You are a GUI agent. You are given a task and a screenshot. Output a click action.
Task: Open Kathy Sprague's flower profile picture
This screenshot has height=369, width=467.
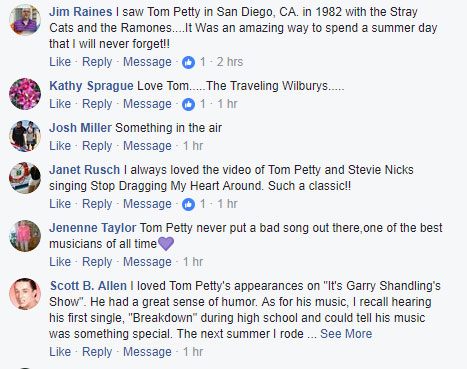[25, 94]
